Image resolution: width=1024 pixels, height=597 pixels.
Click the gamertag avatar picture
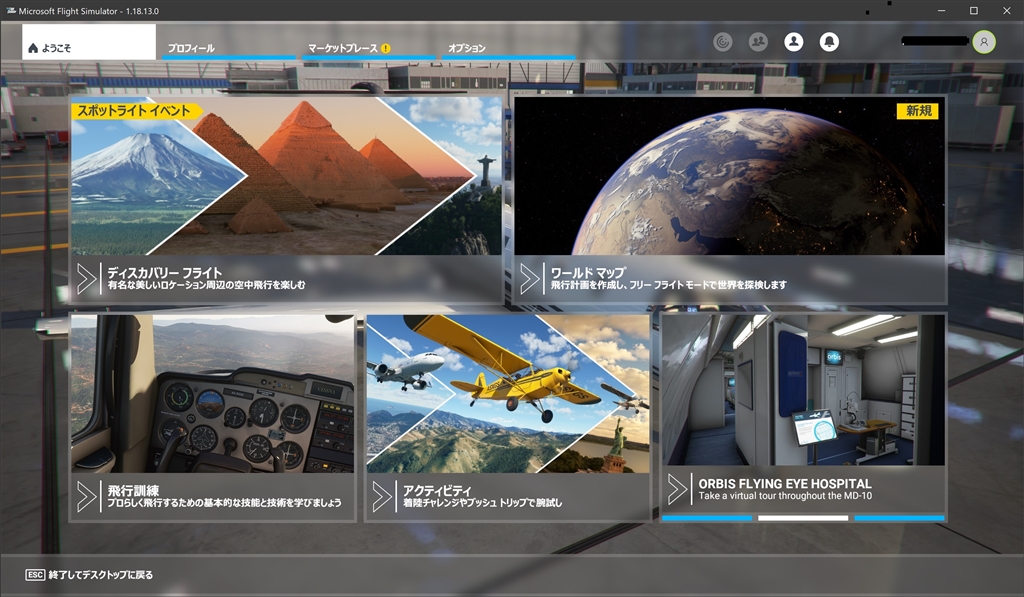(984, 42)
